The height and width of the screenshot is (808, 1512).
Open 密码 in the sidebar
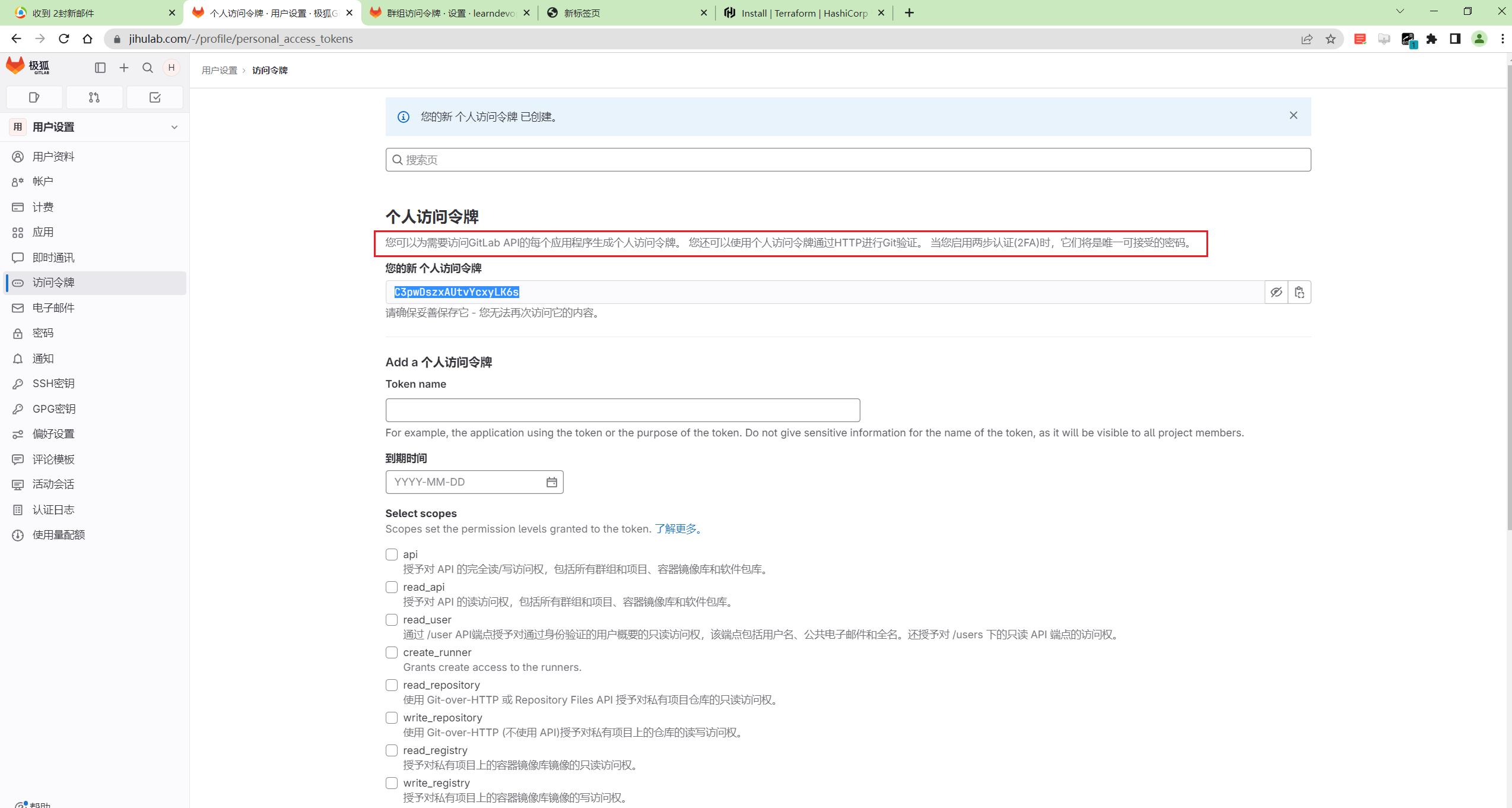95,333
